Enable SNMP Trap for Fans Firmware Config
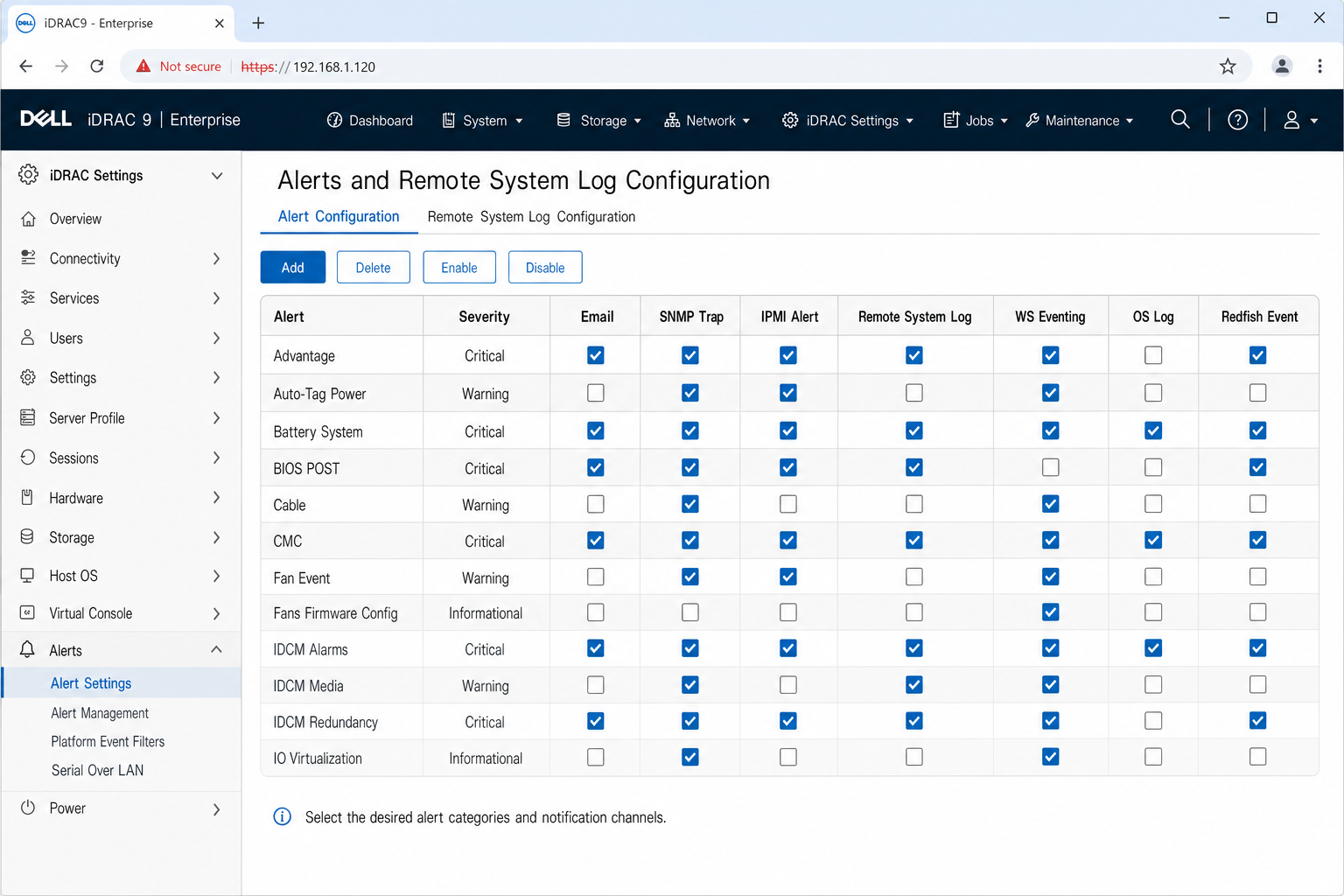1344x896 pixels. [690, 612]
